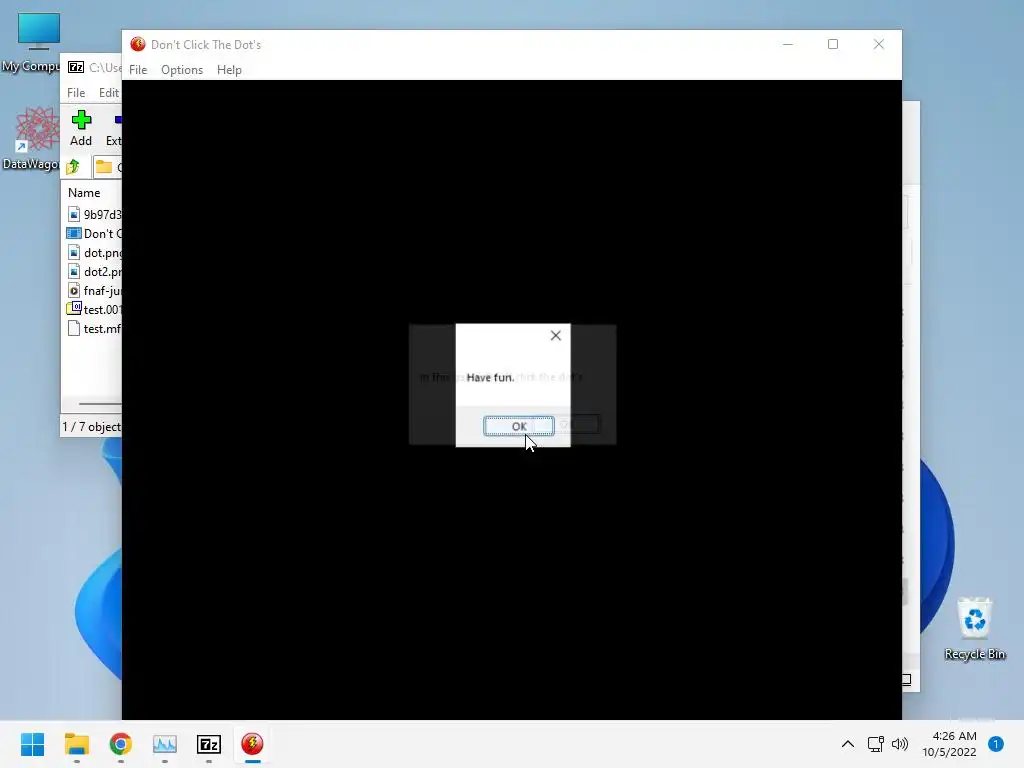Open the notification badge in the tray
This screenshot has width=1024, height=768.
(996, 744)
